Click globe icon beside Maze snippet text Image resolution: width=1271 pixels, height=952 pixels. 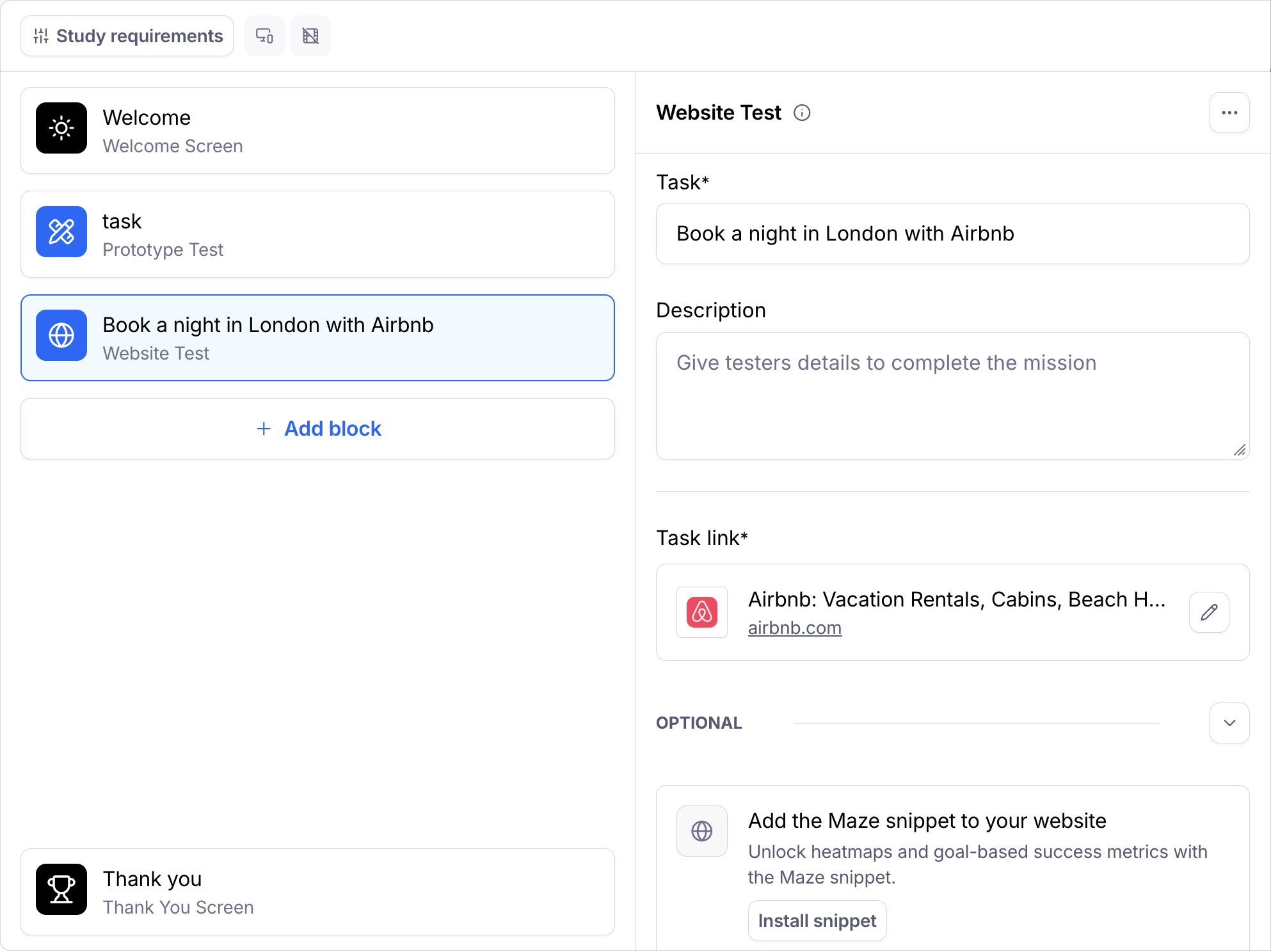coord(702,831)
